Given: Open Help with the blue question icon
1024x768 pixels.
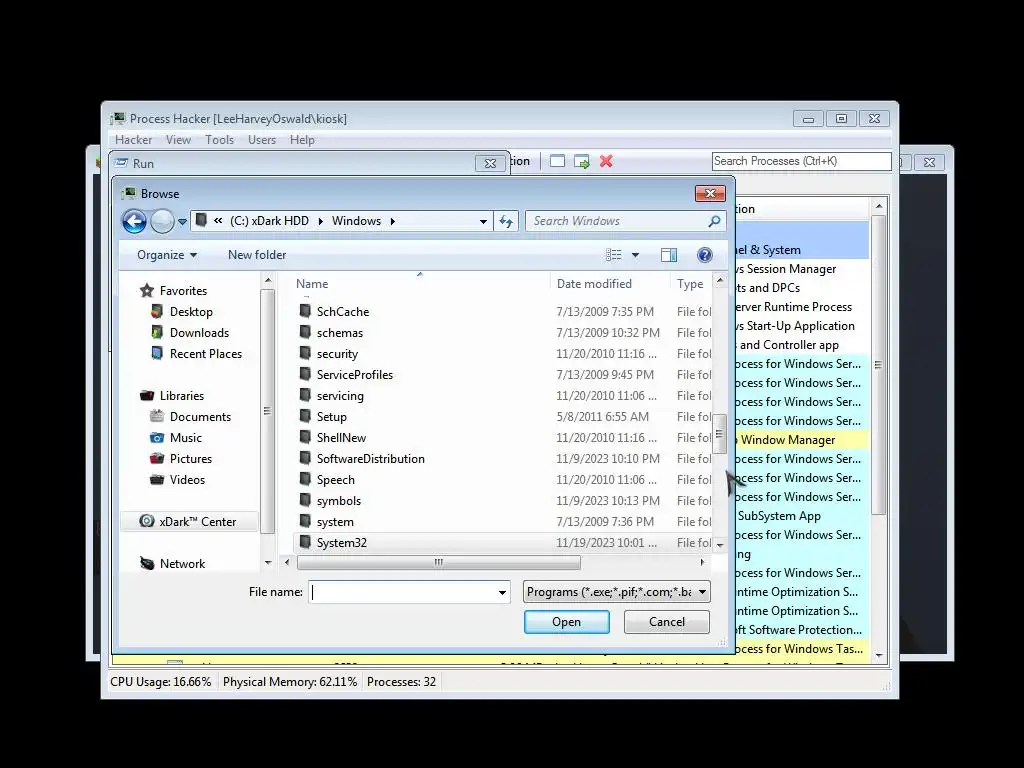Looking at the screenshot, I should 705,255.
